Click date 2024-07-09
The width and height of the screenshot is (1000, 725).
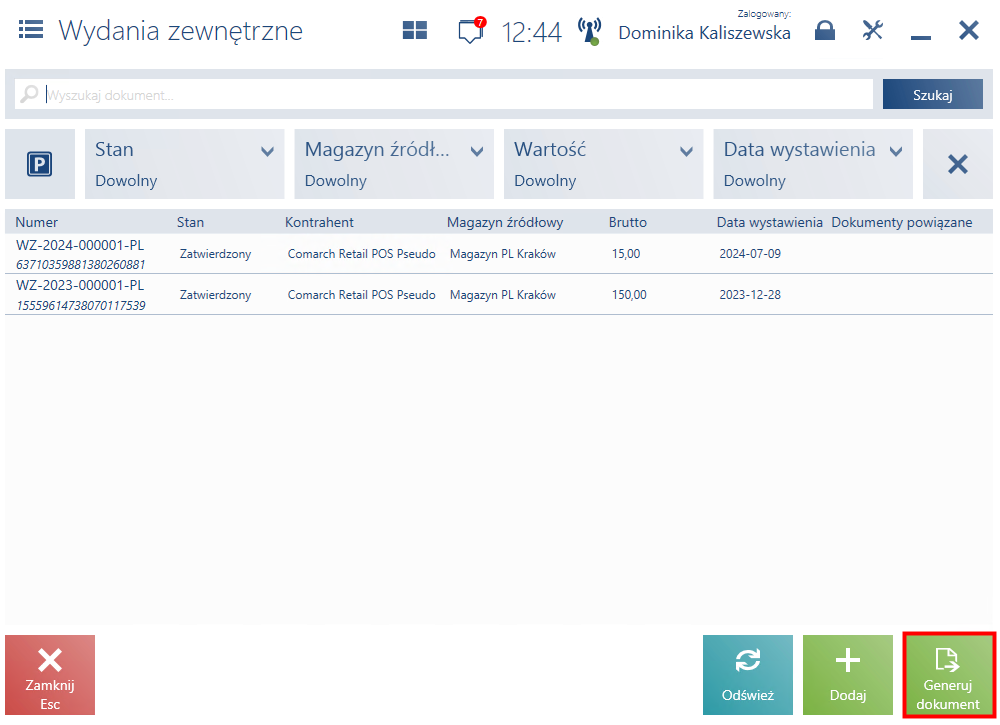pos(750,254)
